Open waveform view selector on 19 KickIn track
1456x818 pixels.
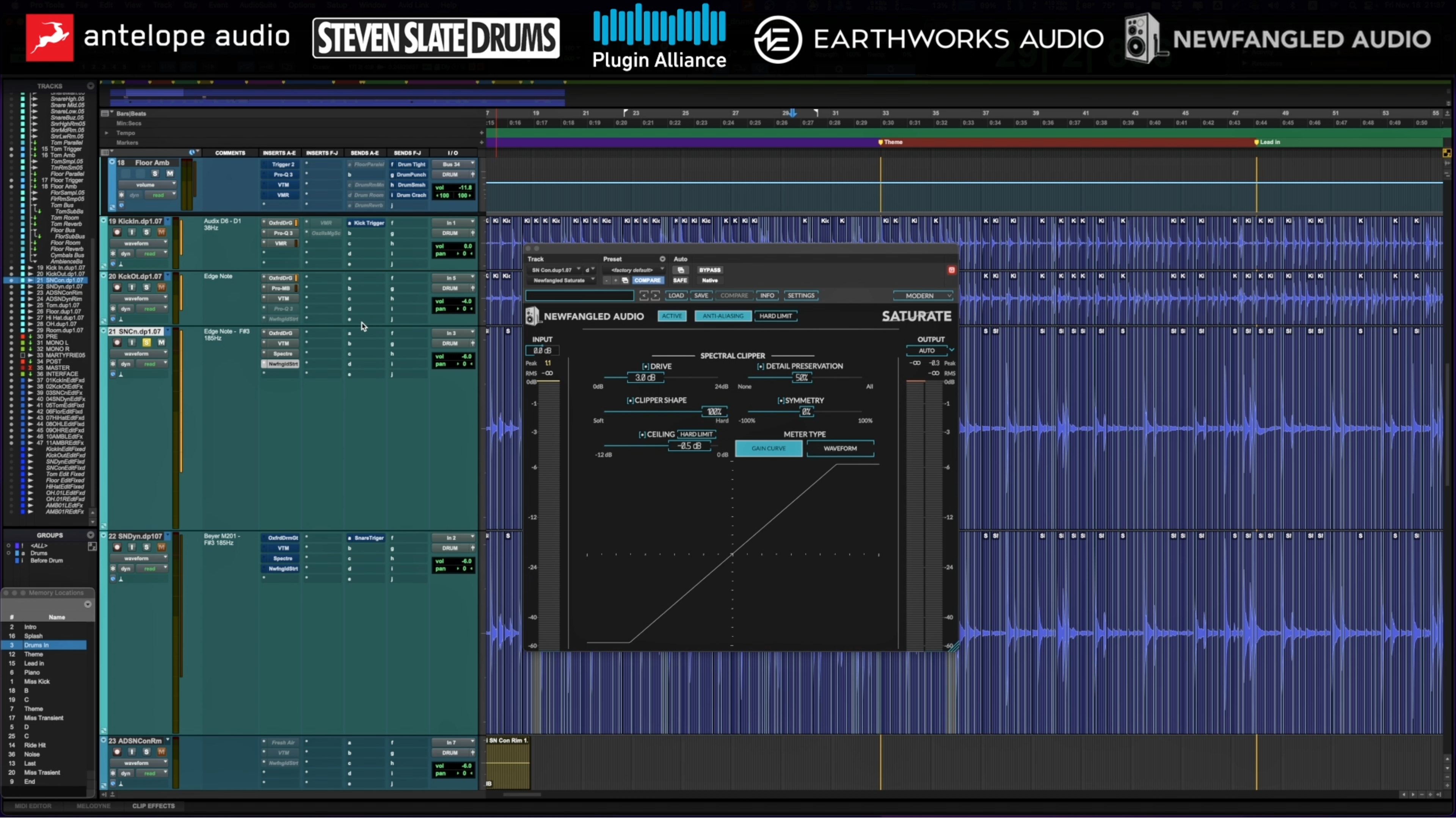[139, 243]
